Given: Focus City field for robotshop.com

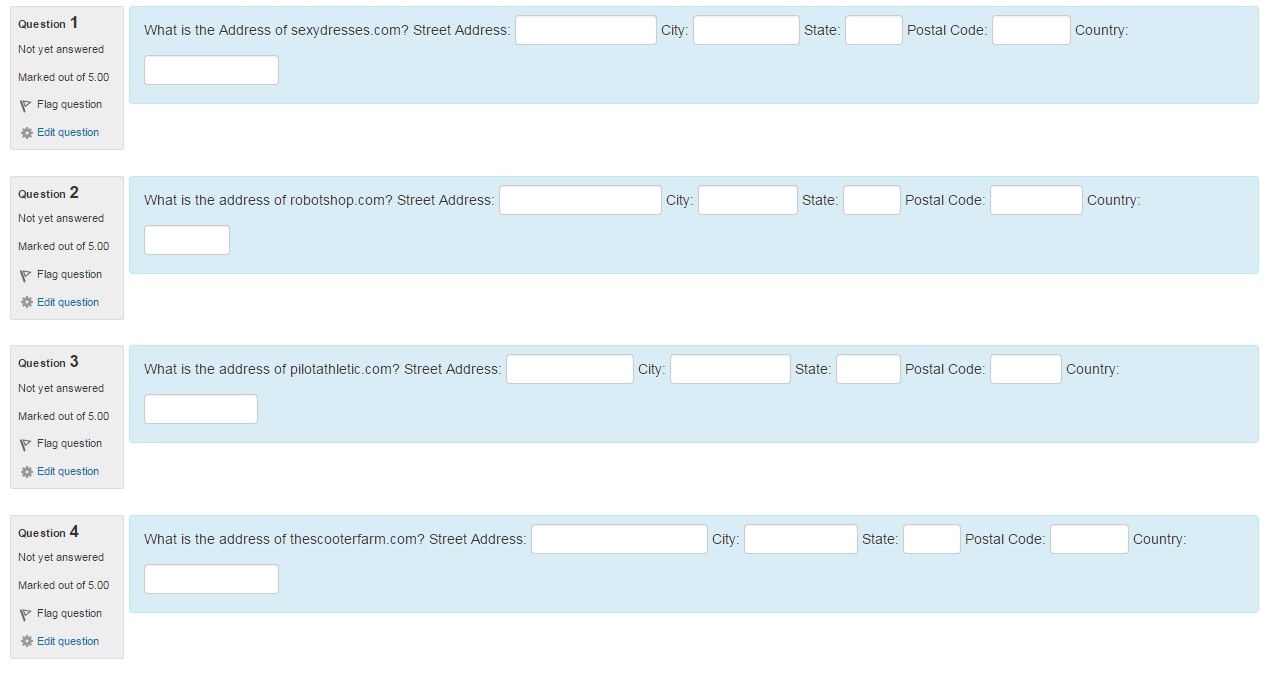Looking at the screenshot, I should (x=748, y=200).
